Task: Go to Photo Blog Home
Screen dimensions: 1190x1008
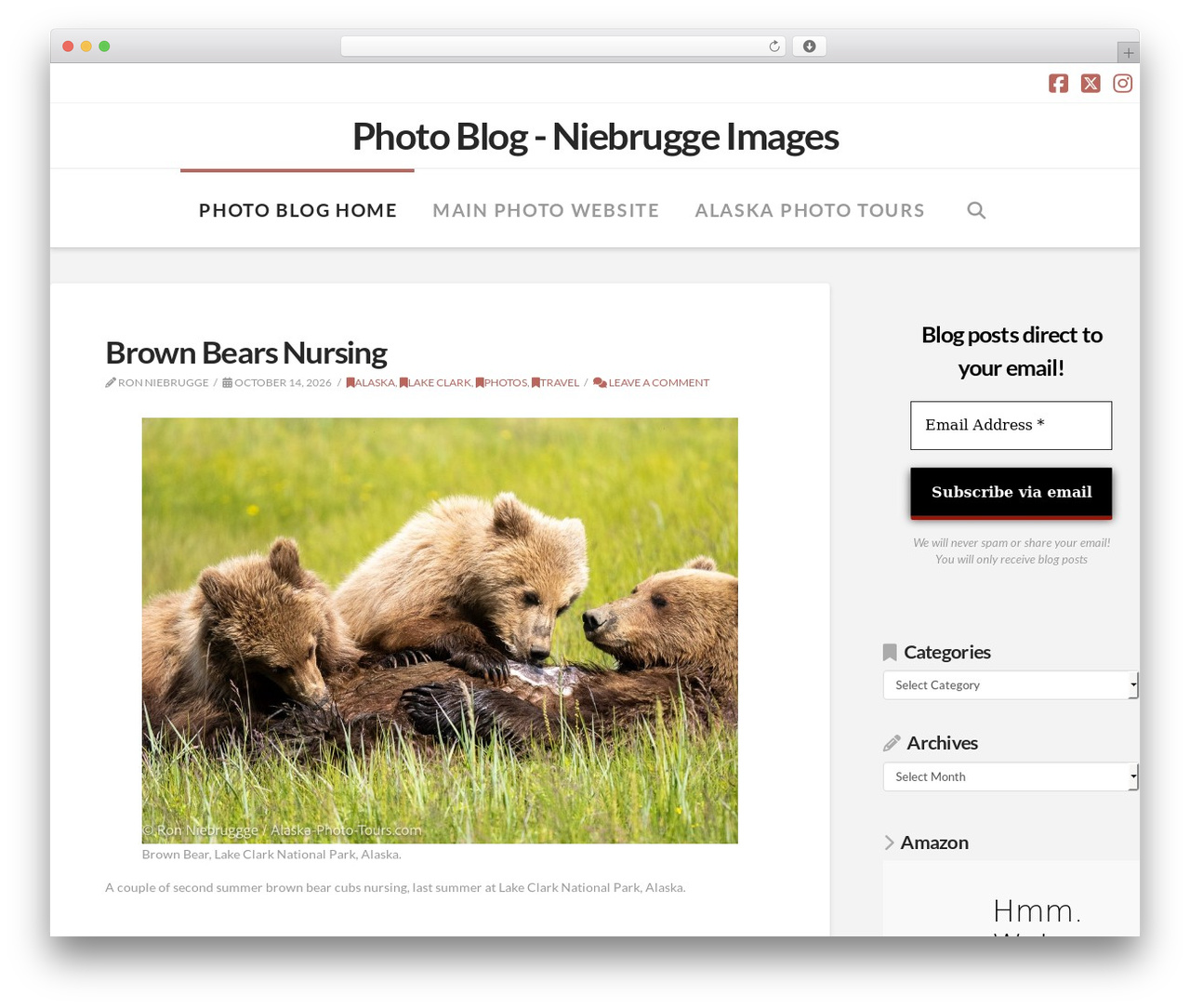Action: (x=297, y=210)
